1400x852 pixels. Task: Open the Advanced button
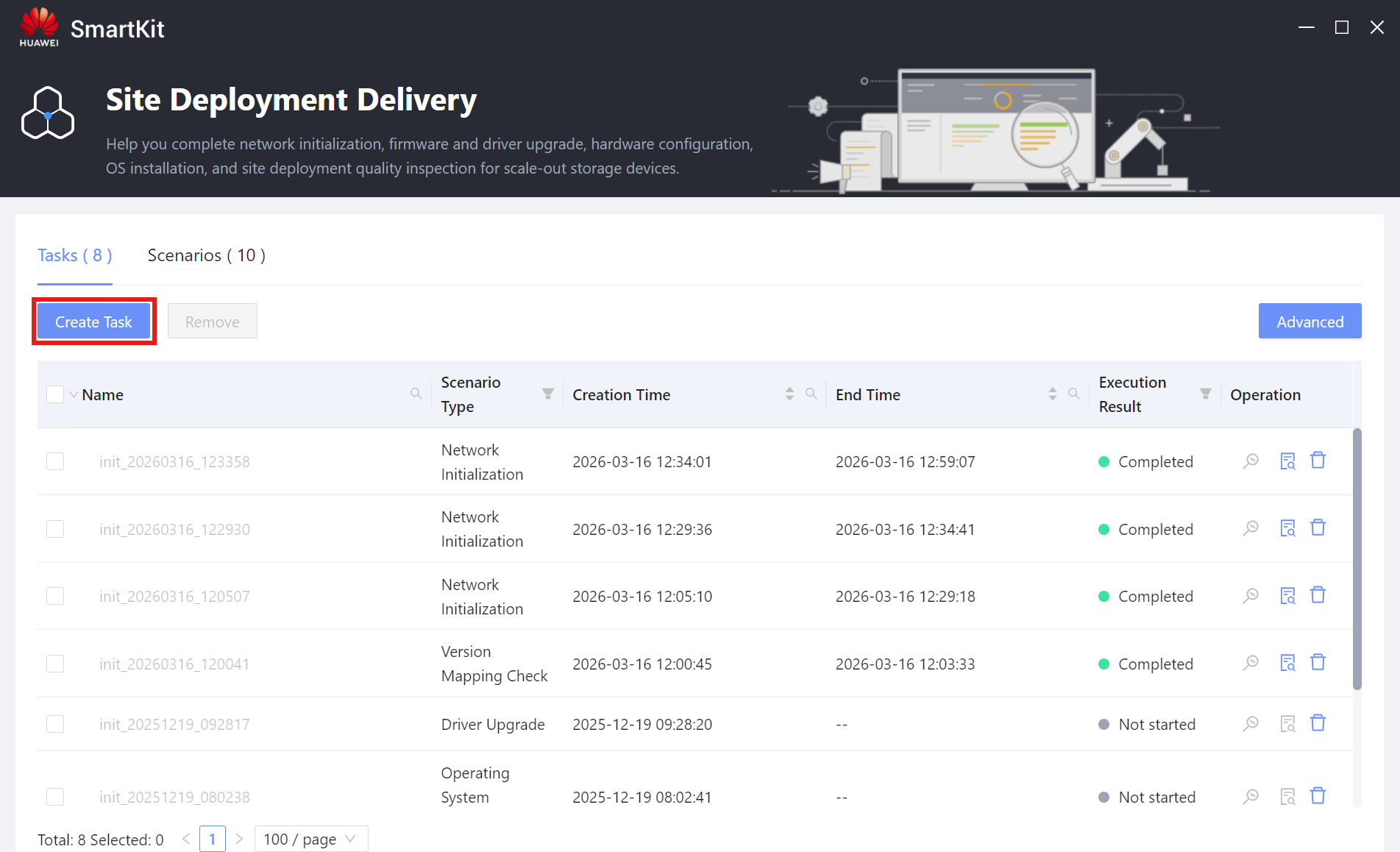[x=1310, y=322]
